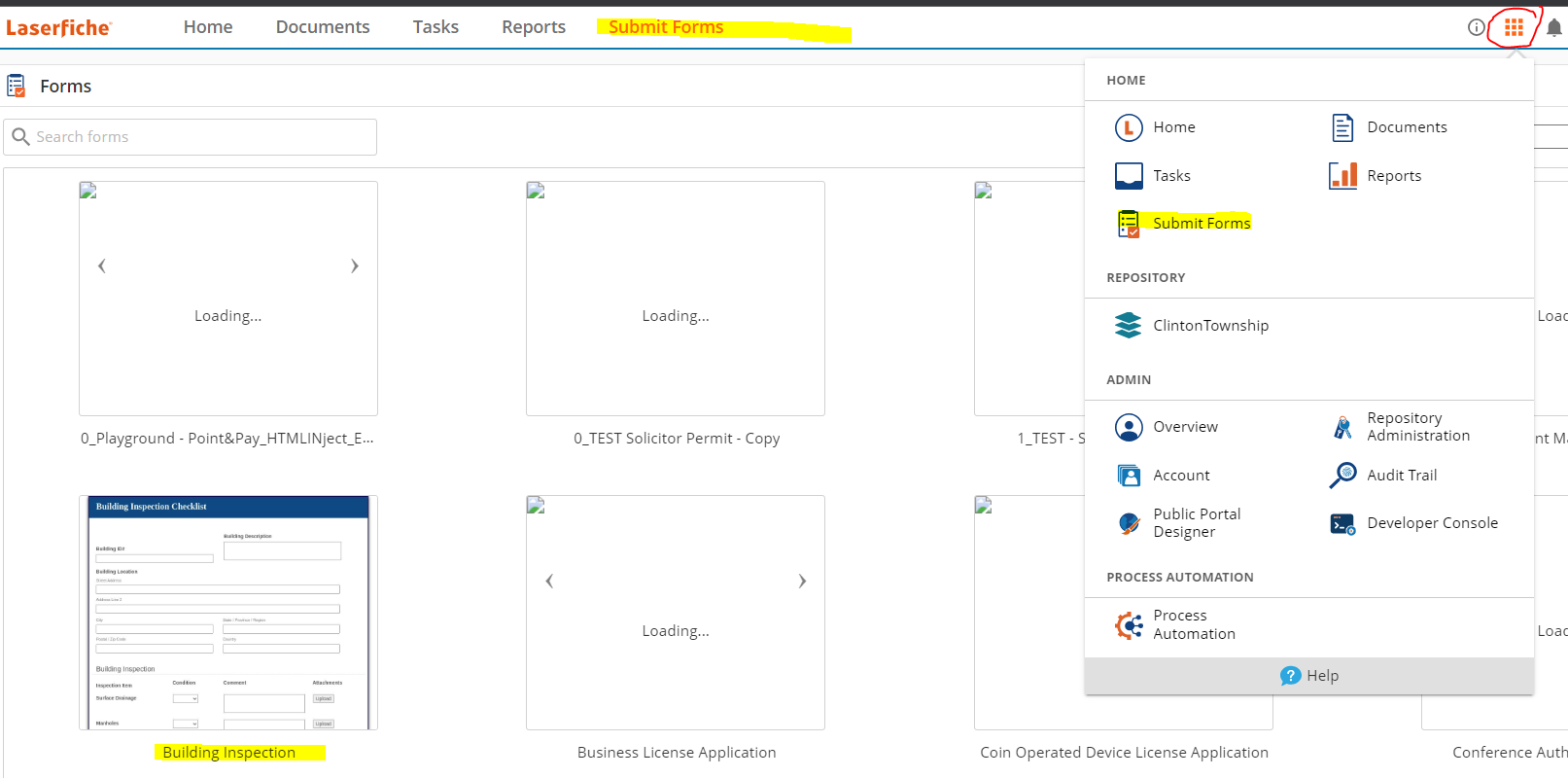Screen dimensions: 1568x778
Task: Open the Reports tab in navigation
Action: click(x=533, y=27)
